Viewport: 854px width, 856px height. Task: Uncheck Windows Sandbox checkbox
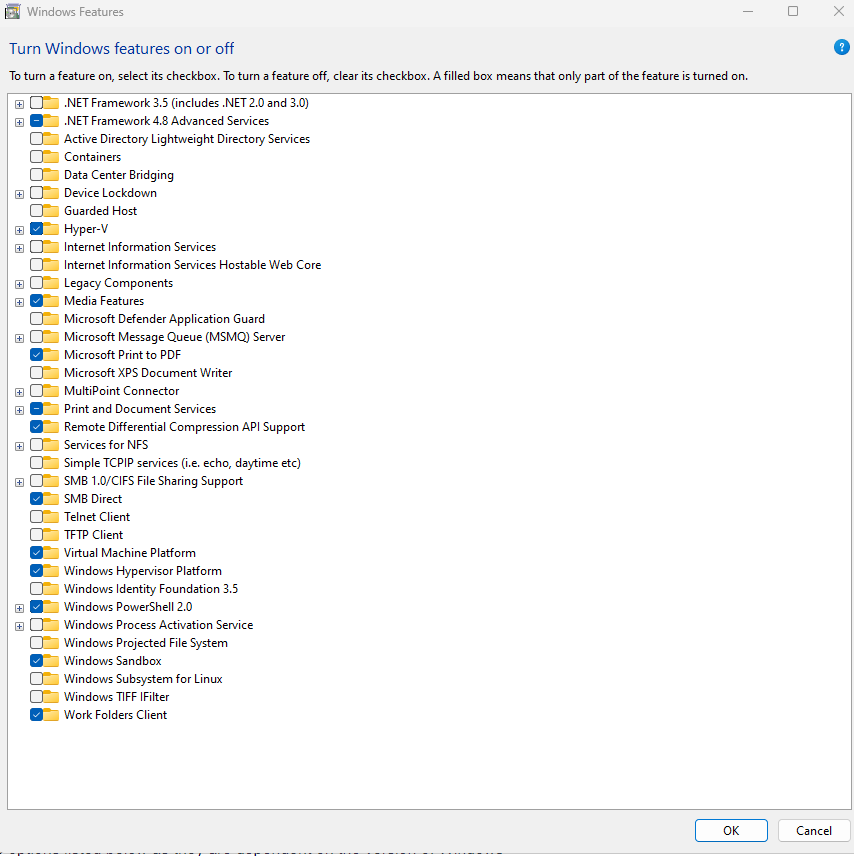(37, 661)
